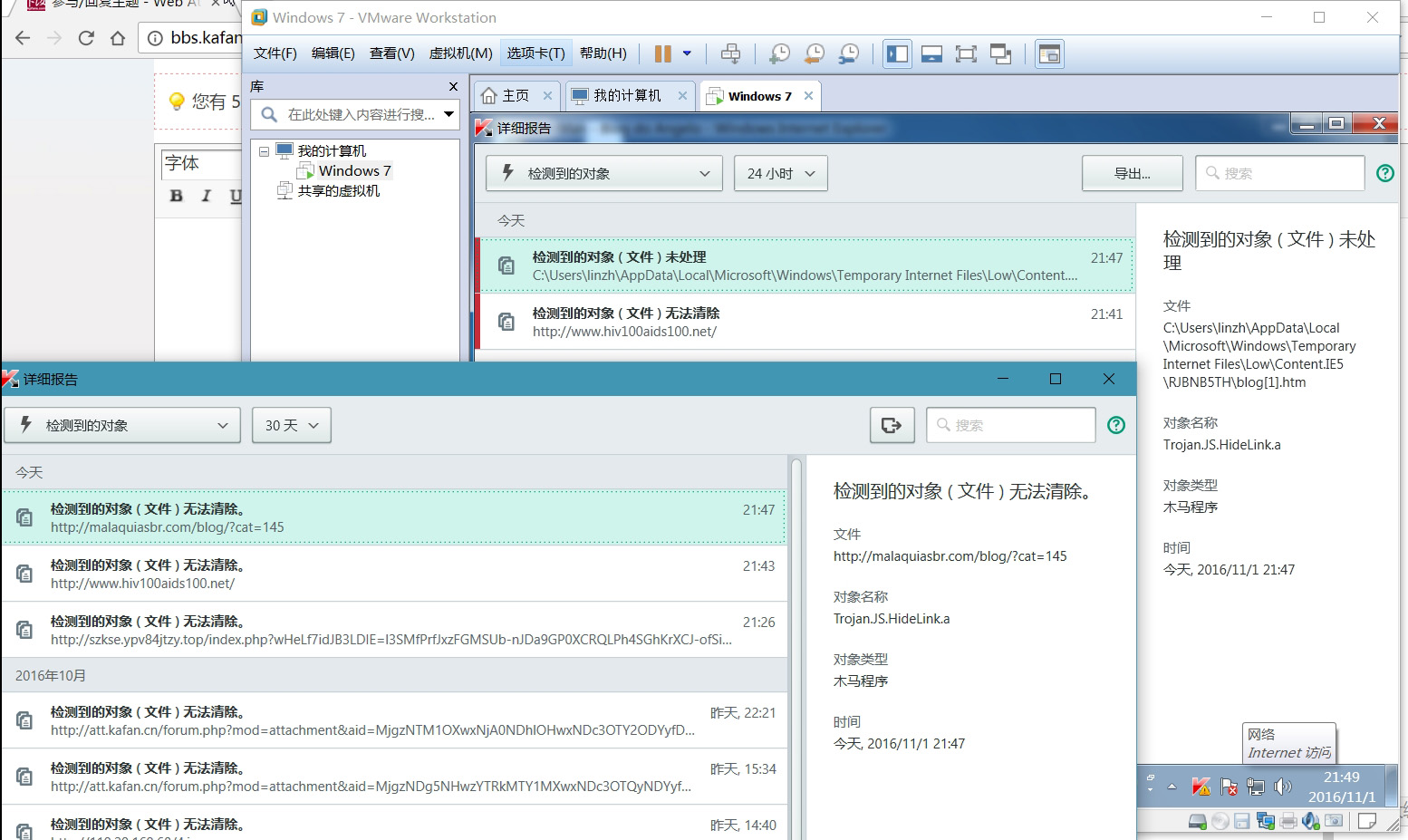Viewport: 1408px width, 840px height.
Task: Open the 虚拟机(M) menu
Action: pos(460,53)
